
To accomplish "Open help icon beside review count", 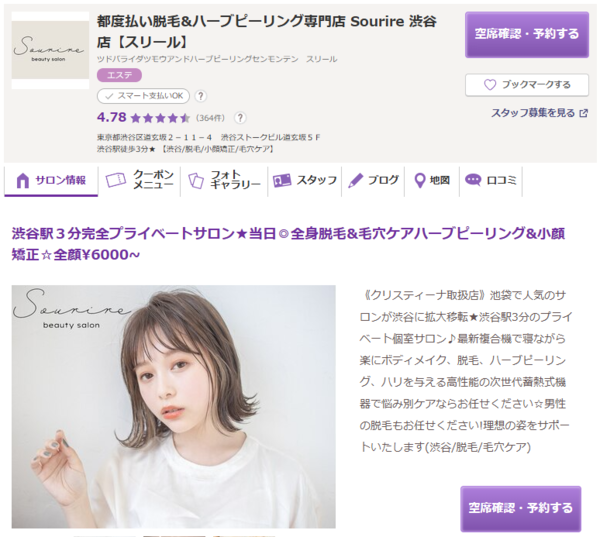I will (240, 118).
